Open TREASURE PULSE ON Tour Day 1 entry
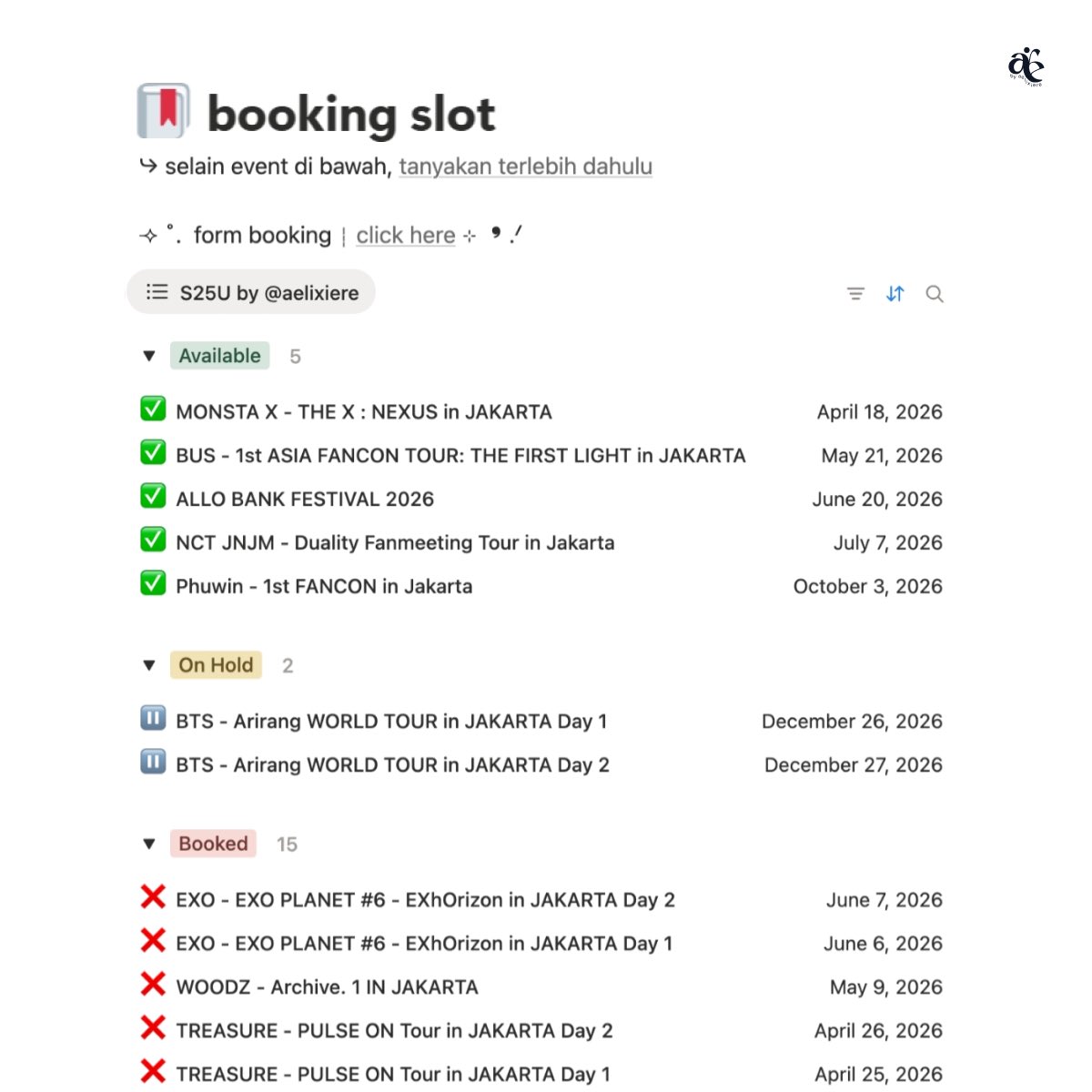The height and width of the screenshot is (1092, 1092). pyautogui.click(x=393, y=1075)
